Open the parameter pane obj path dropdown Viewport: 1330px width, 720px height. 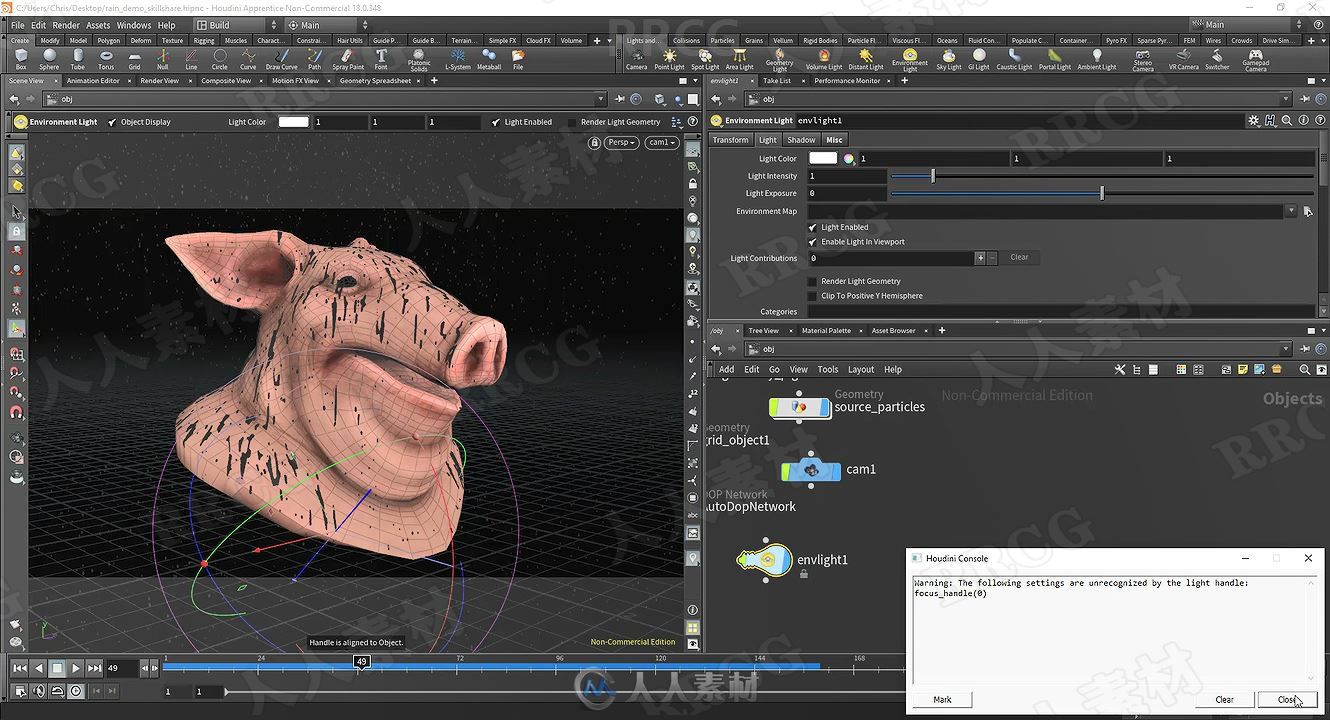point(1286,99)
